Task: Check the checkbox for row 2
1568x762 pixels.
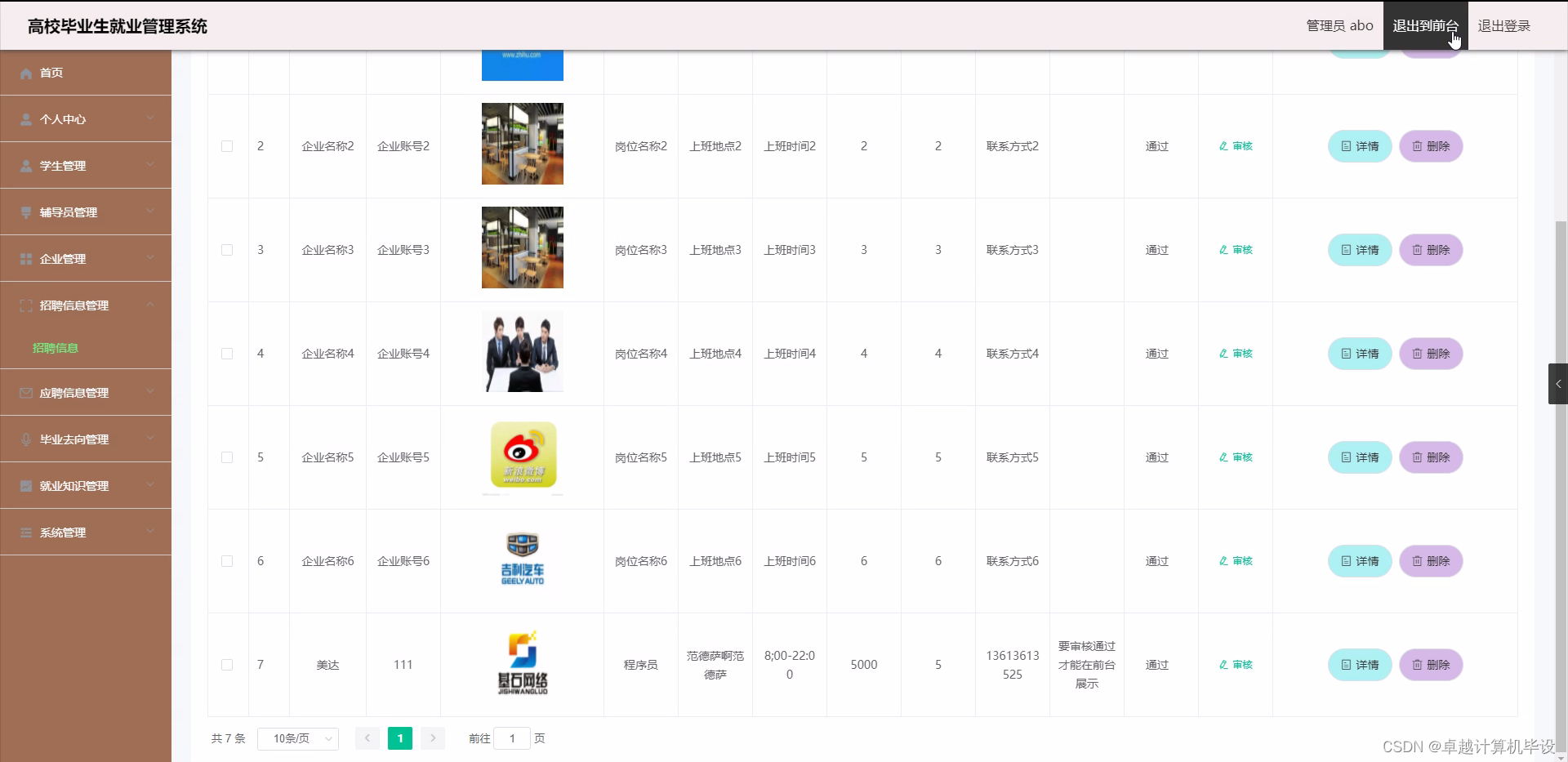Action: point(227,146)
